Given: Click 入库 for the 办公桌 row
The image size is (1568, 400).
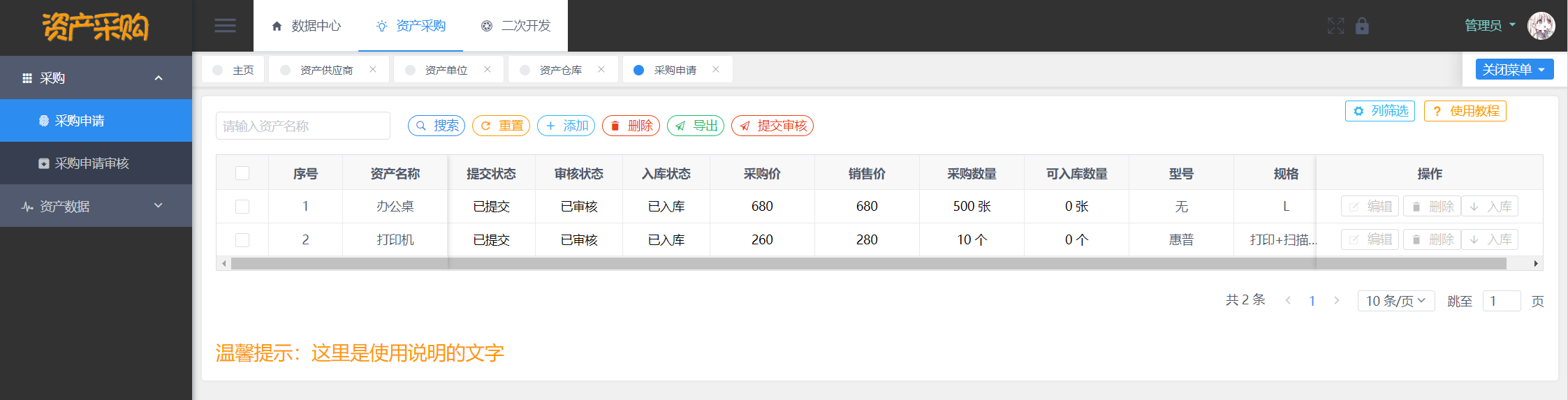Looking at the screenshot, I should [1490, 207].
